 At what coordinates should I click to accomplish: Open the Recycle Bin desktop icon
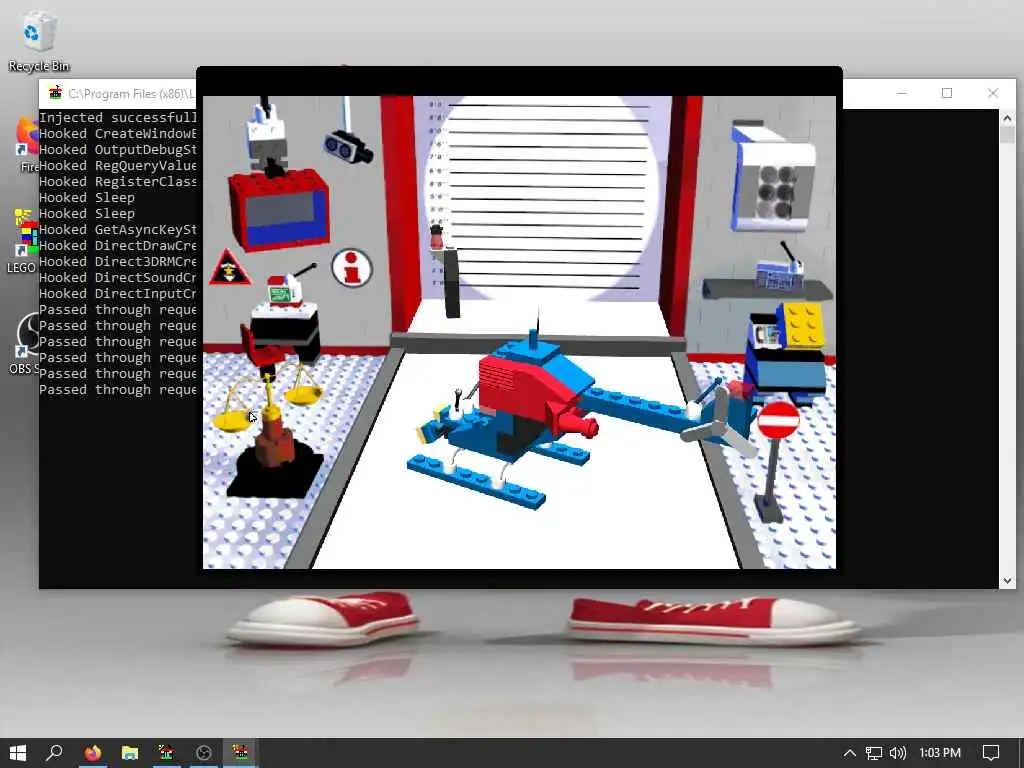[39, 40]
